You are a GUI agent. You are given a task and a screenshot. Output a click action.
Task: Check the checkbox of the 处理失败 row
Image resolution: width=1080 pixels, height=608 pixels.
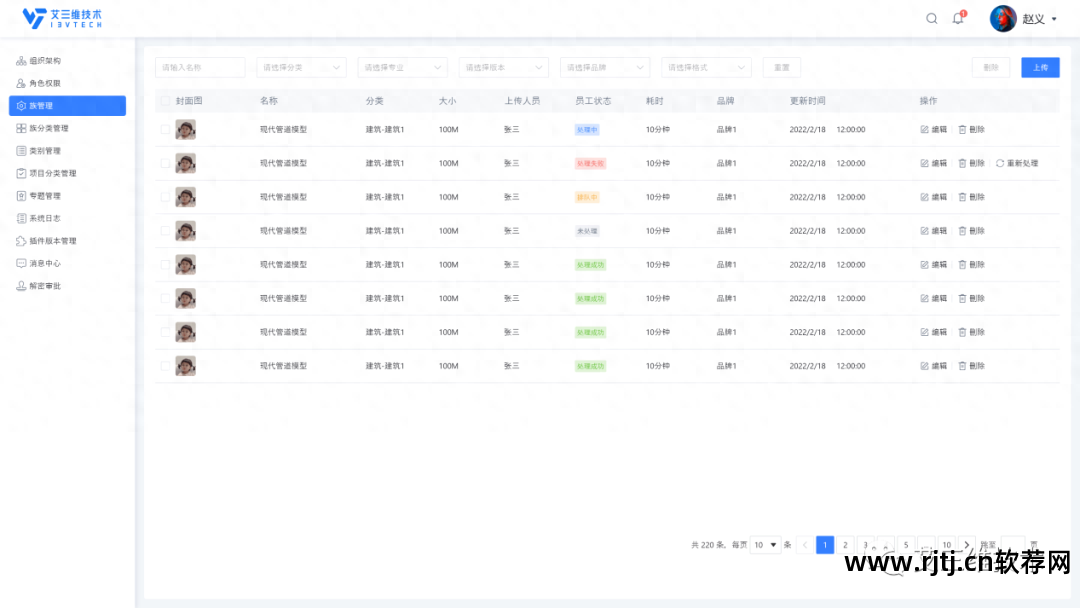pyautogui.click(x=165, y=163)
